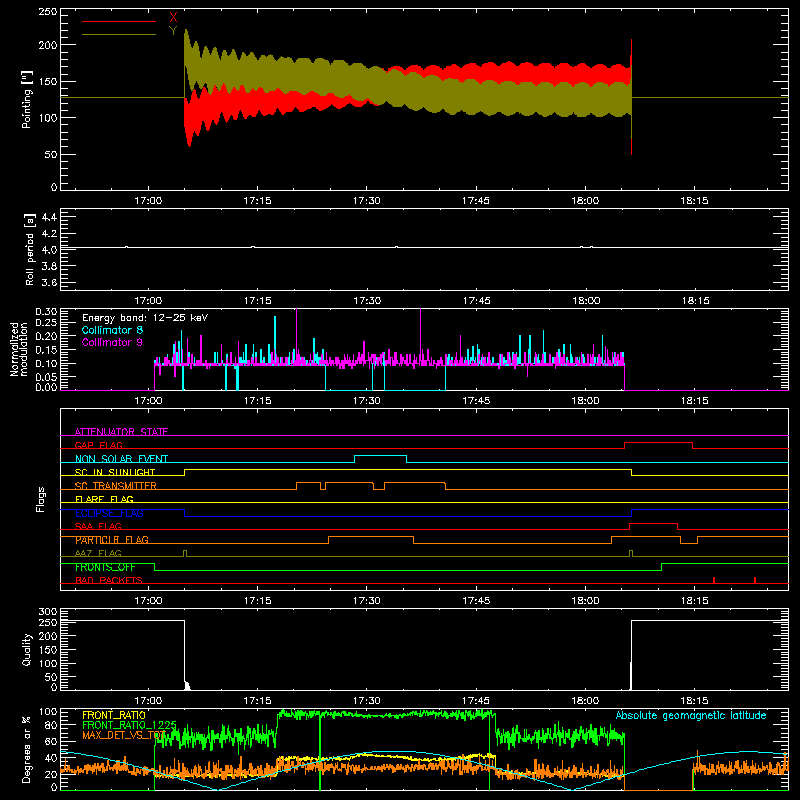This screenshot has height=800, width=800.
Task: Click the olive AAZ_FLAG label
Action: point(98,553)
